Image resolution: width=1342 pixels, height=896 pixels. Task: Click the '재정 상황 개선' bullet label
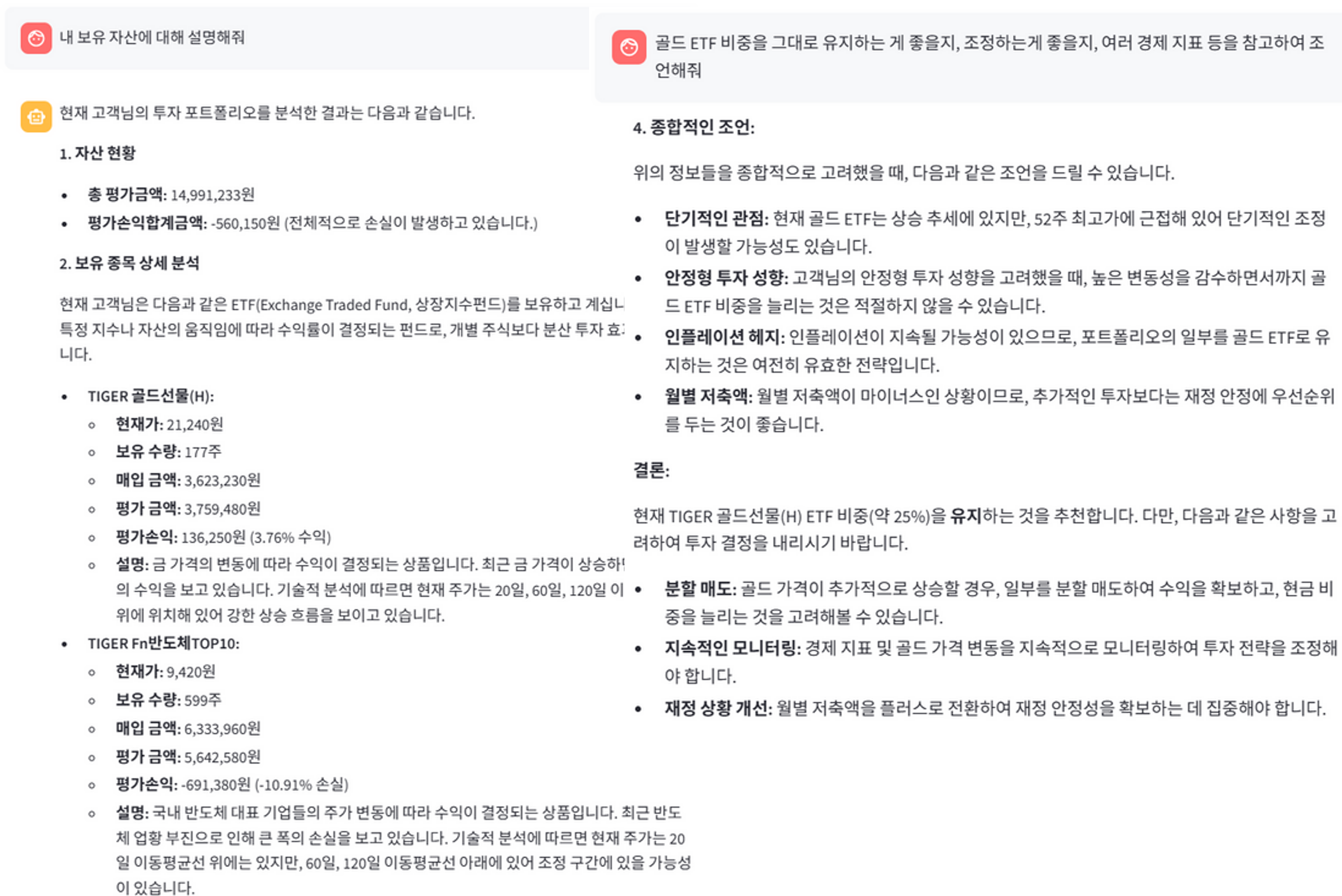pos(718,708)
